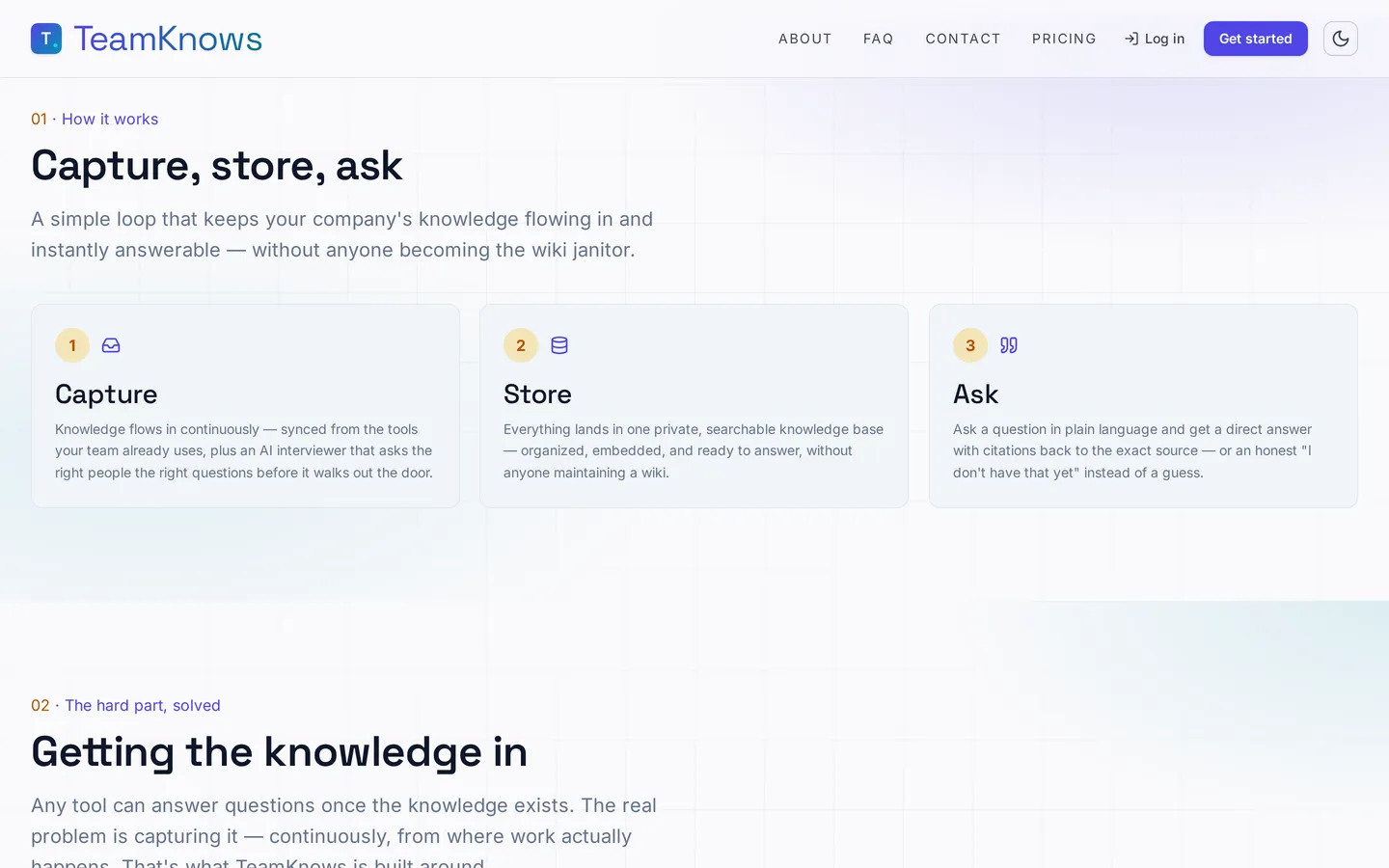Click the step 1 number badge
This screenshot has width=1389, height=868.
tap(72, 345)
